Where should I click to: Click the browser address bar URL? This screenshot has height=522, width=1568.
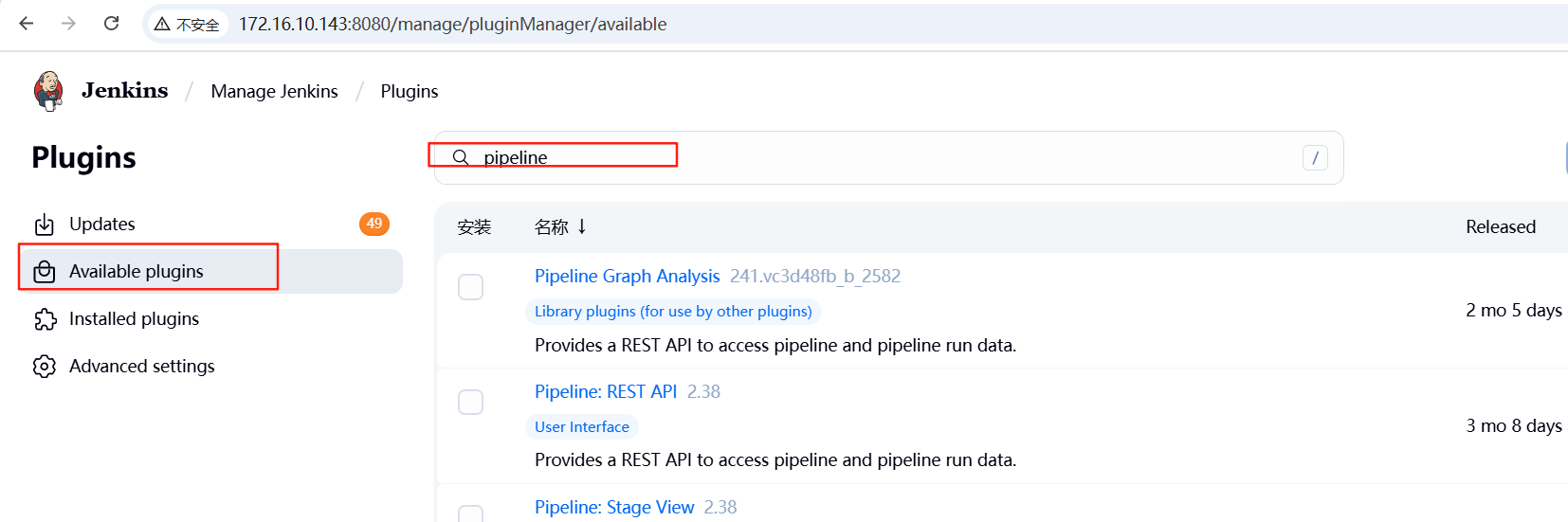pos(452,24)
